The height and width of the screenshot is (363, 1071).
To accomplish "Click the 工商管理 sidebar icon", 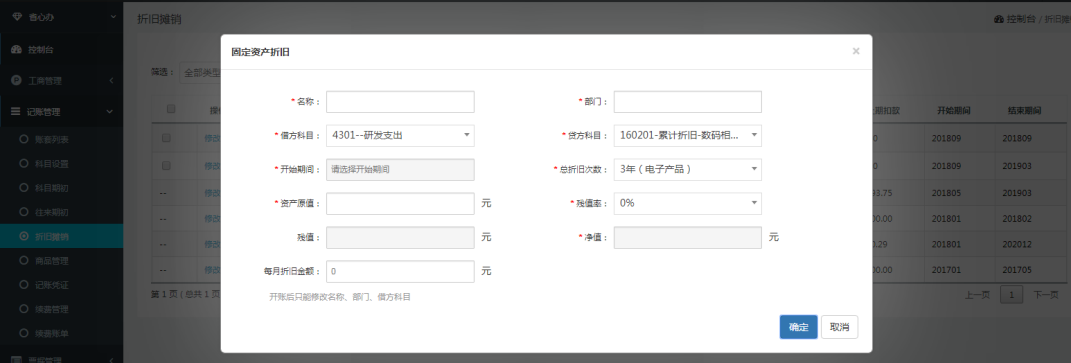I will coord(16,81).
